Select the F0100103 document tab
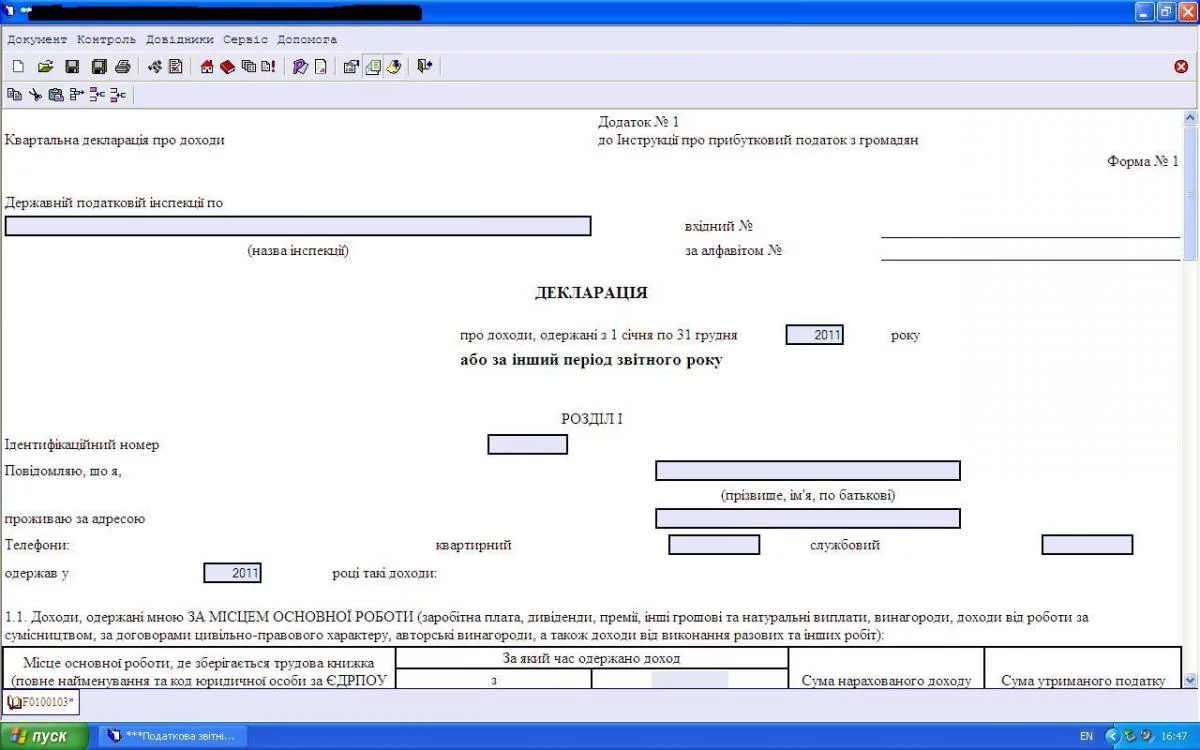The width and height of the screenshot is (1200, 750). point(42,702)
